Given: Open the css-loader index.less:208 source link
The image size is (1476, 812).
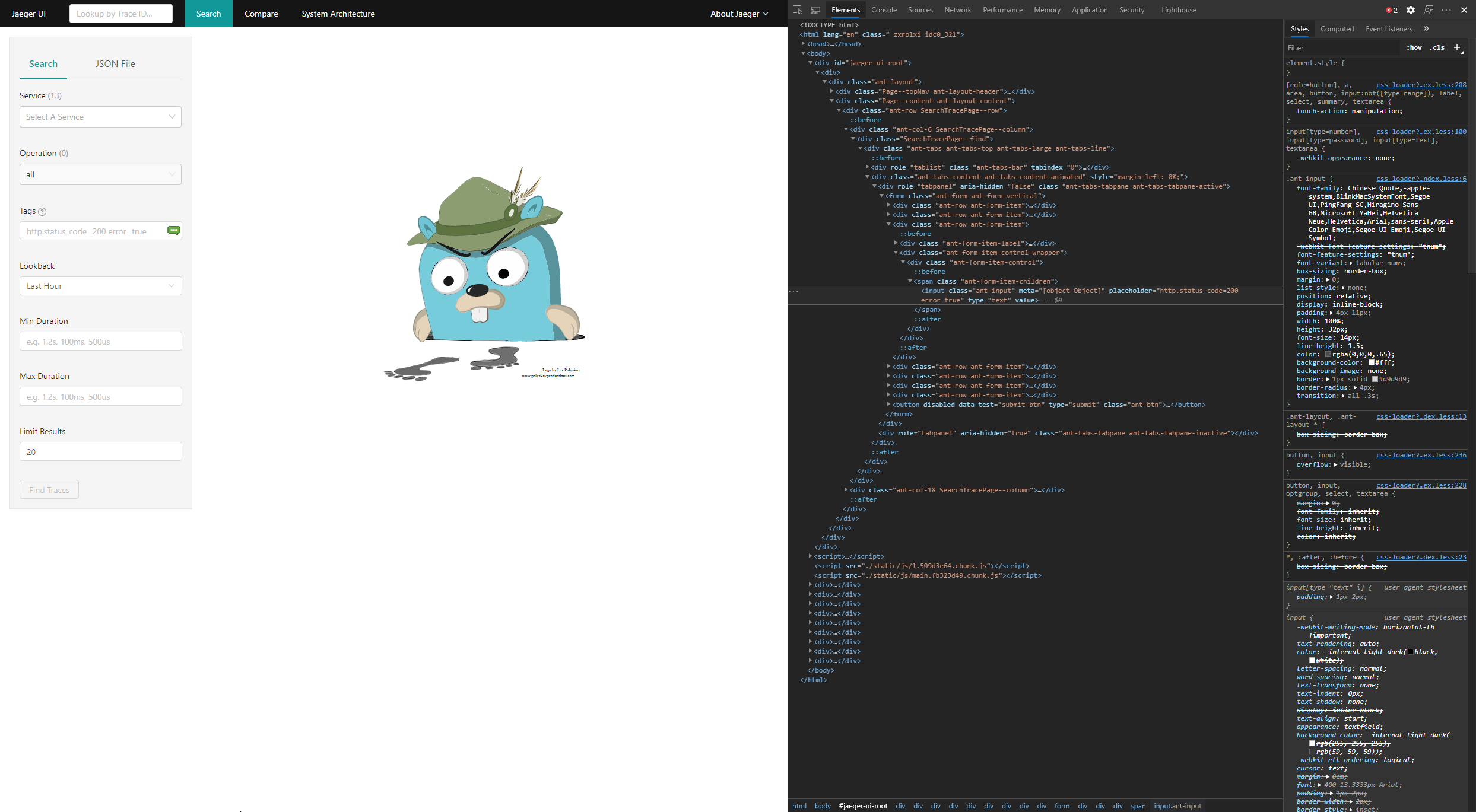Looking at the screenshot, I should 1421,85.
